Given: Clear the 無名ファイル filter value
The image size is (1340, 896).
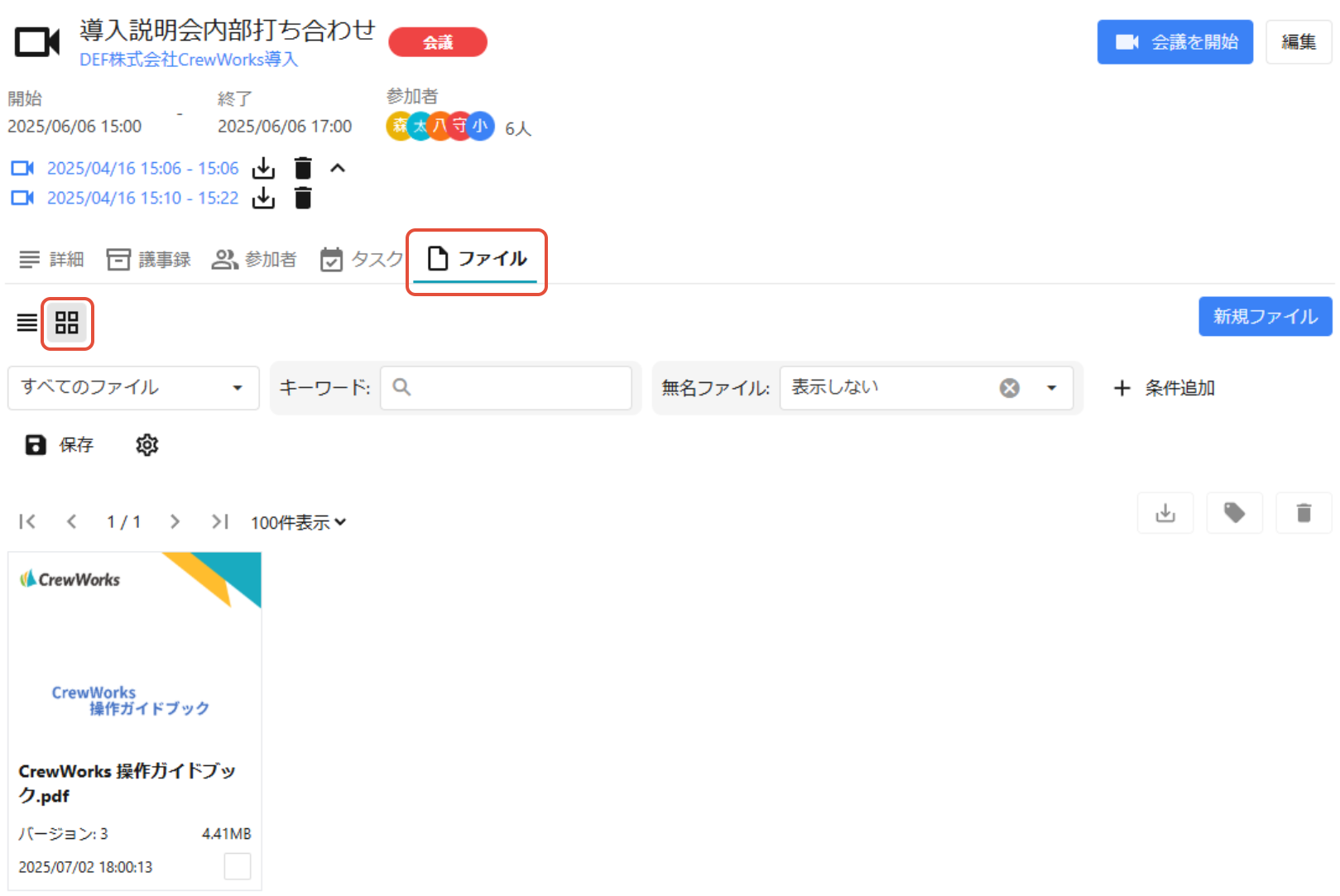Looking at the screenshot, I should coord(1009,388).
